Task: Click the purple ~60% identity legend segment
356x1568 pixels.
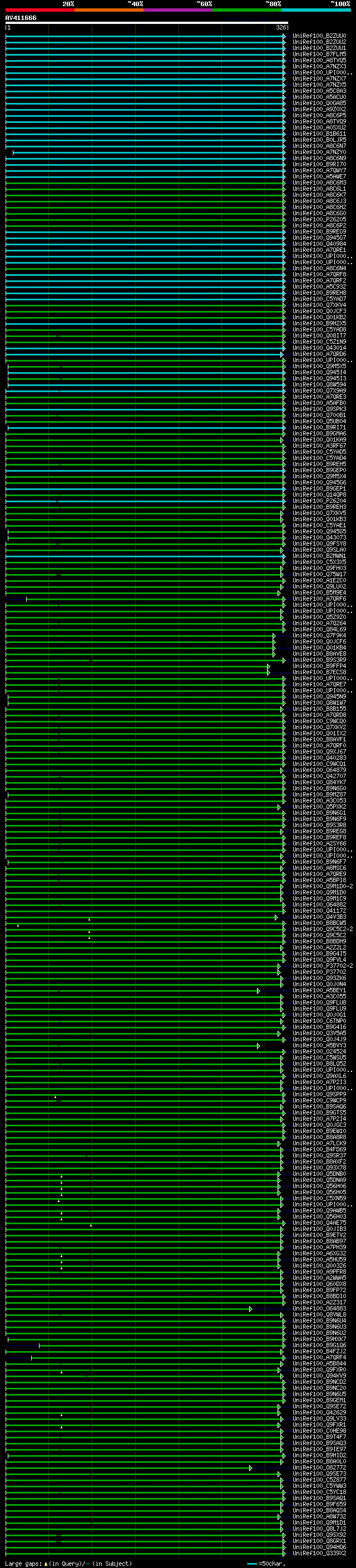Action: [x=177, y=10]
